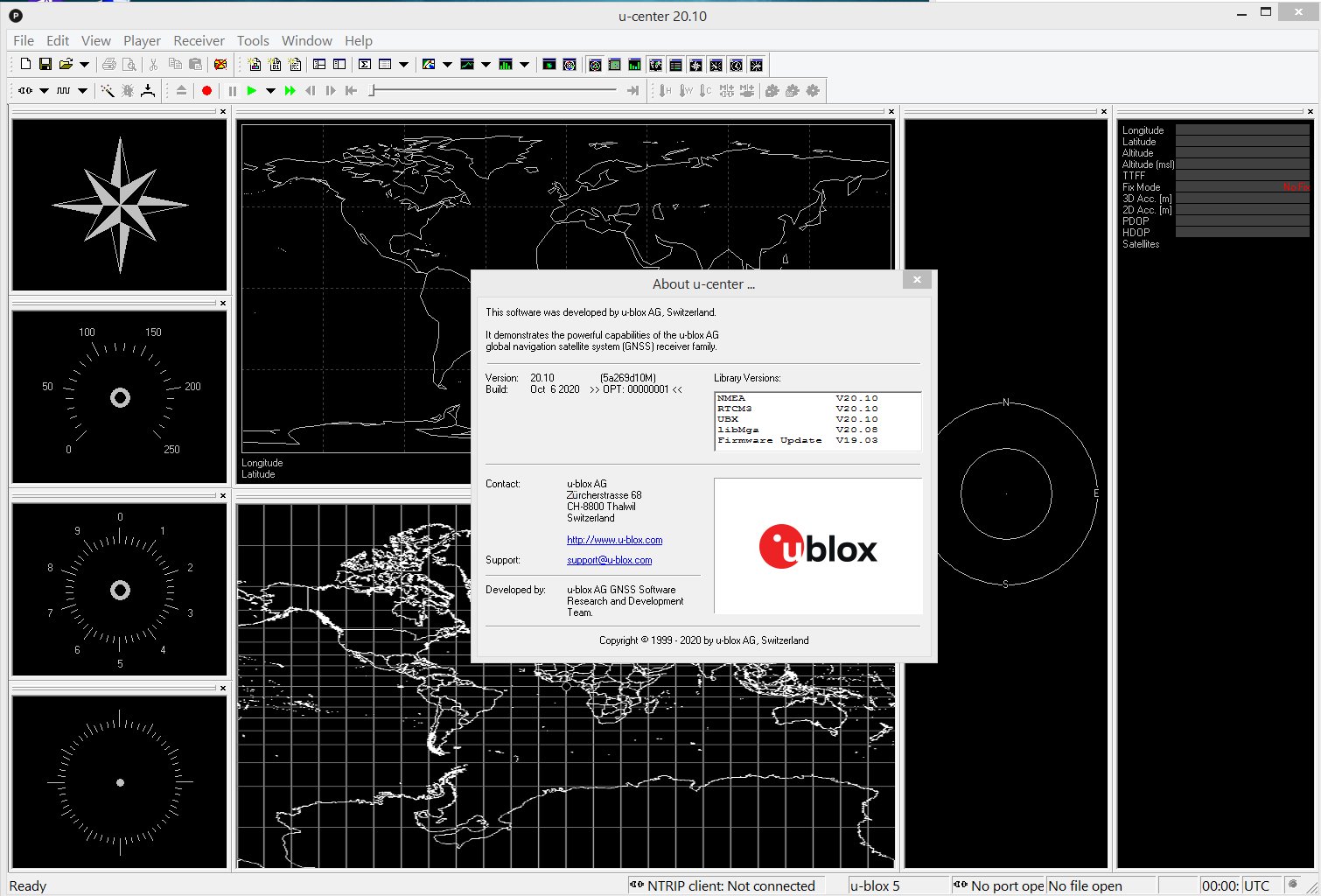This screenshot has width=1321, height=896.
Task: Open the Deviation Map target icon
Action: 570,64
